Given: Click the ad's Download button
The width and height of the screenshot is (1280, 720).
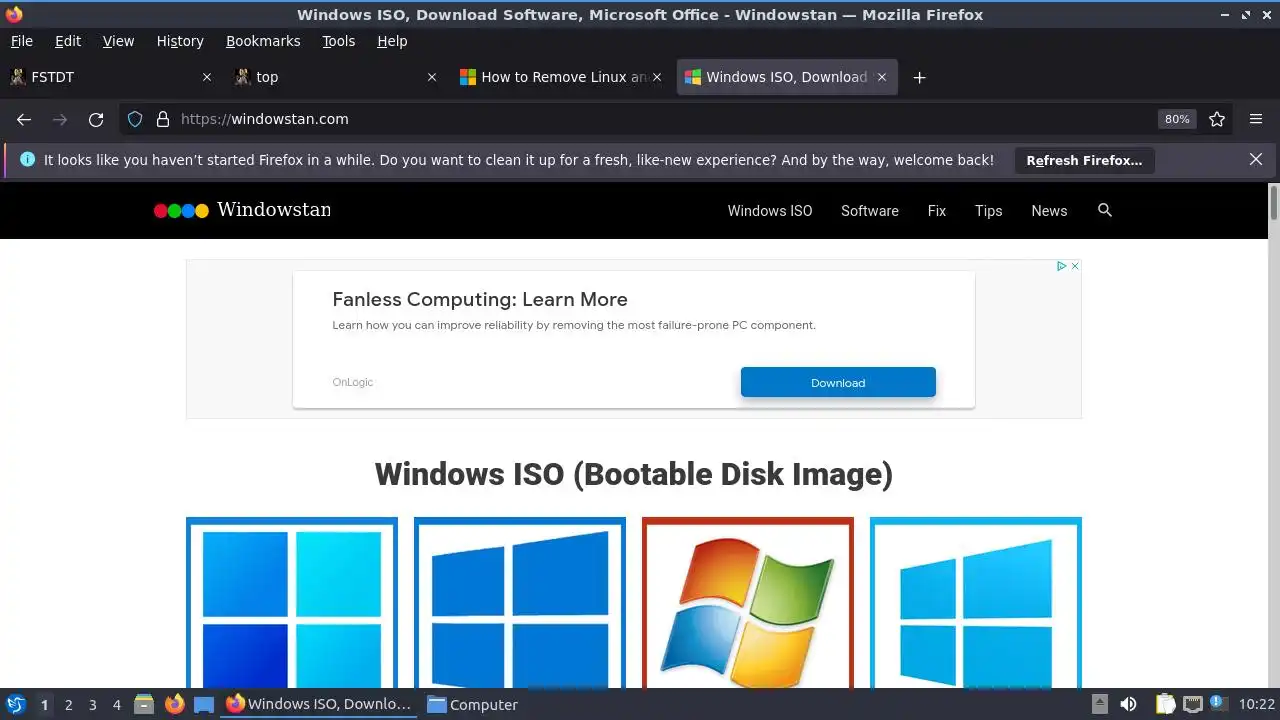Looking at the screenshot, I should (838, 382).
